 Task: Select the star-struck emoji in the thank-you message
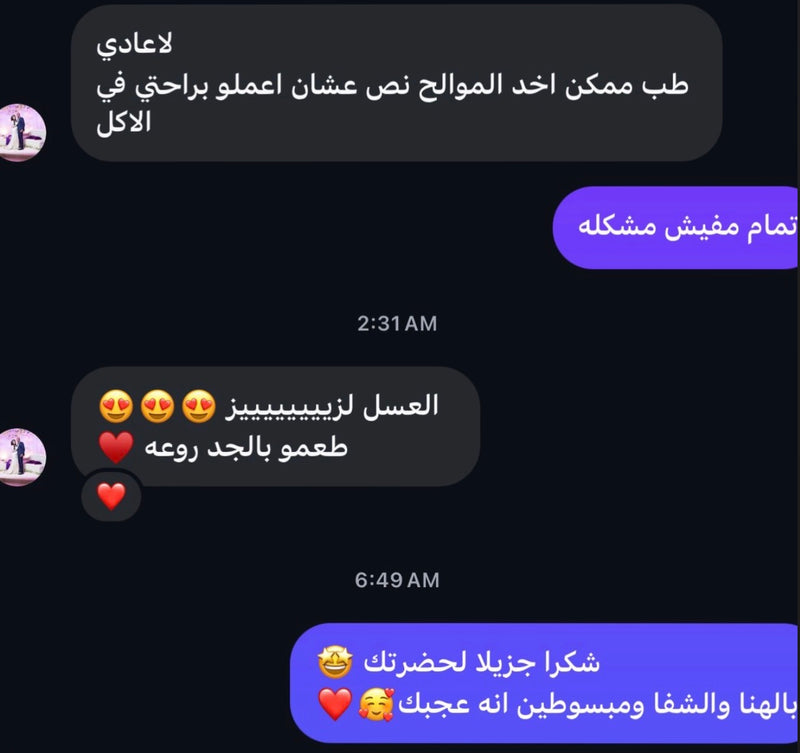pos(335,662)
